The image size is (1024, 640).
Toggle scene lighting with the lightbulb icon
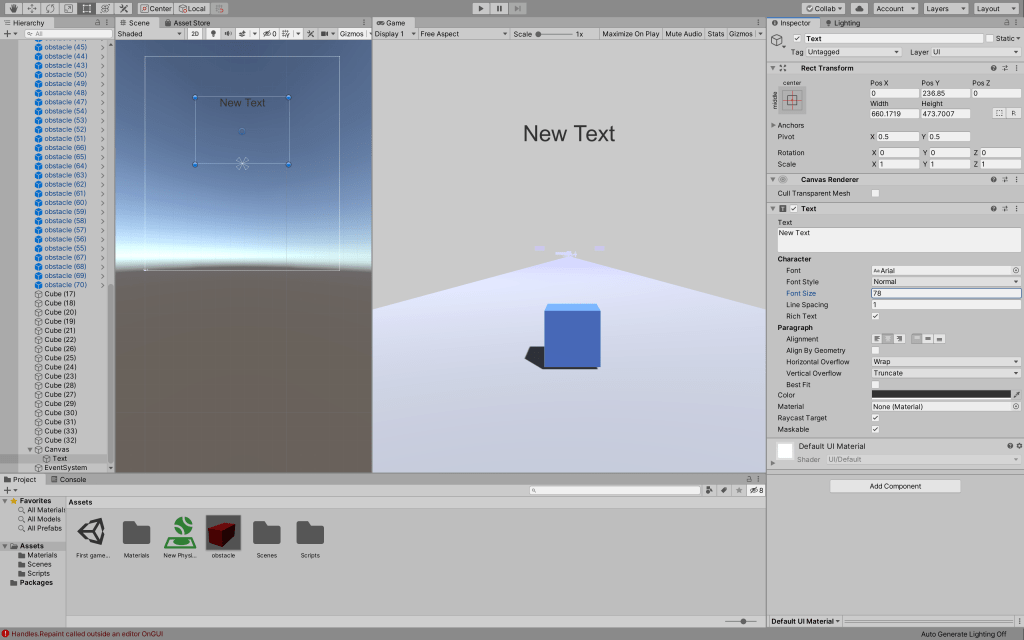tap(212, 34)
